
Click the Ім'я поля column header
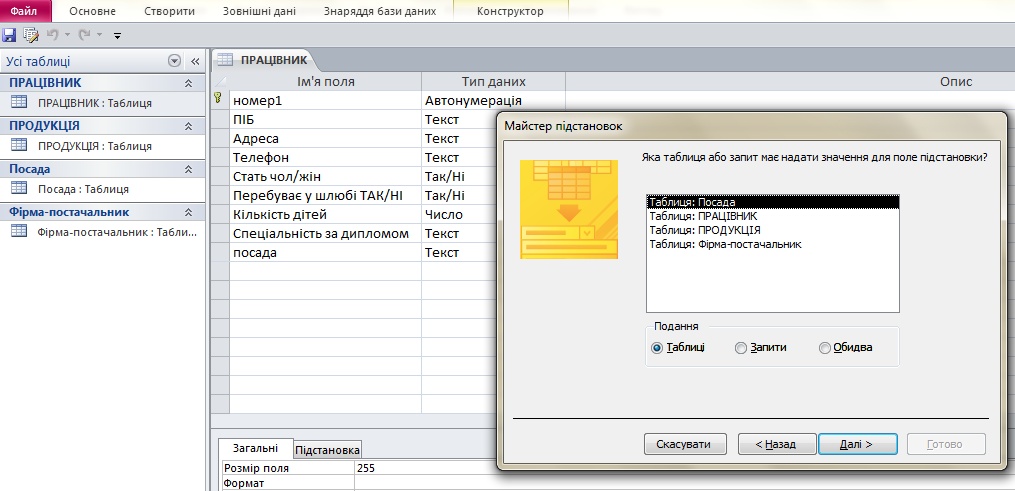pos(326,82)
